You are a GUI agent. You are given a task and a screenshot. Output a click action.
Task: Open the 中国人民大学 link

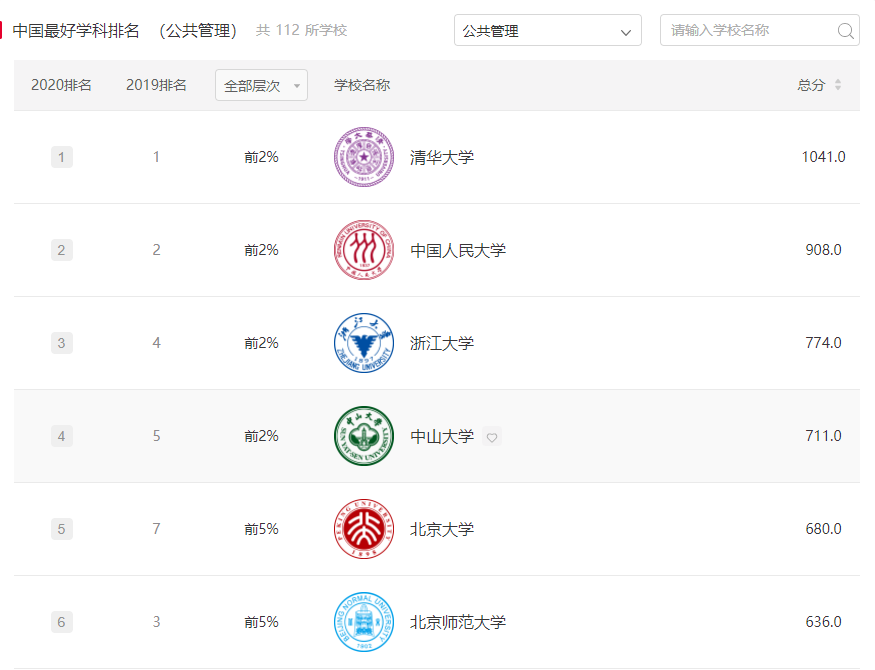tap(458, 250)
